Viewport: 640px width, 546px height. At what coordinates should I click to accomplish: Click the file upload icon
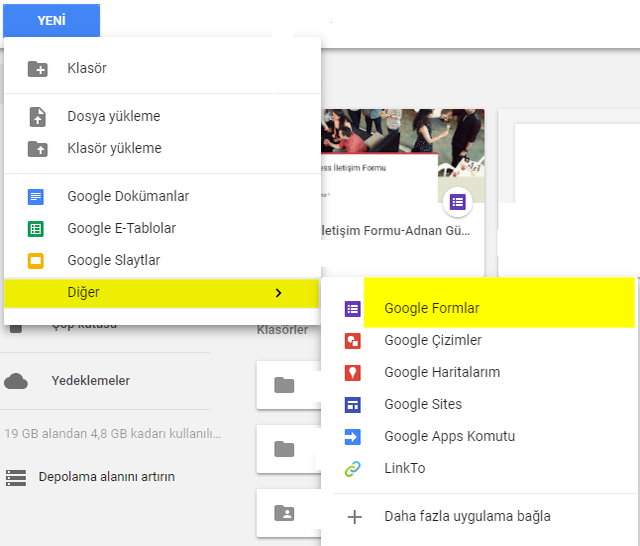[x=38, y=117]
